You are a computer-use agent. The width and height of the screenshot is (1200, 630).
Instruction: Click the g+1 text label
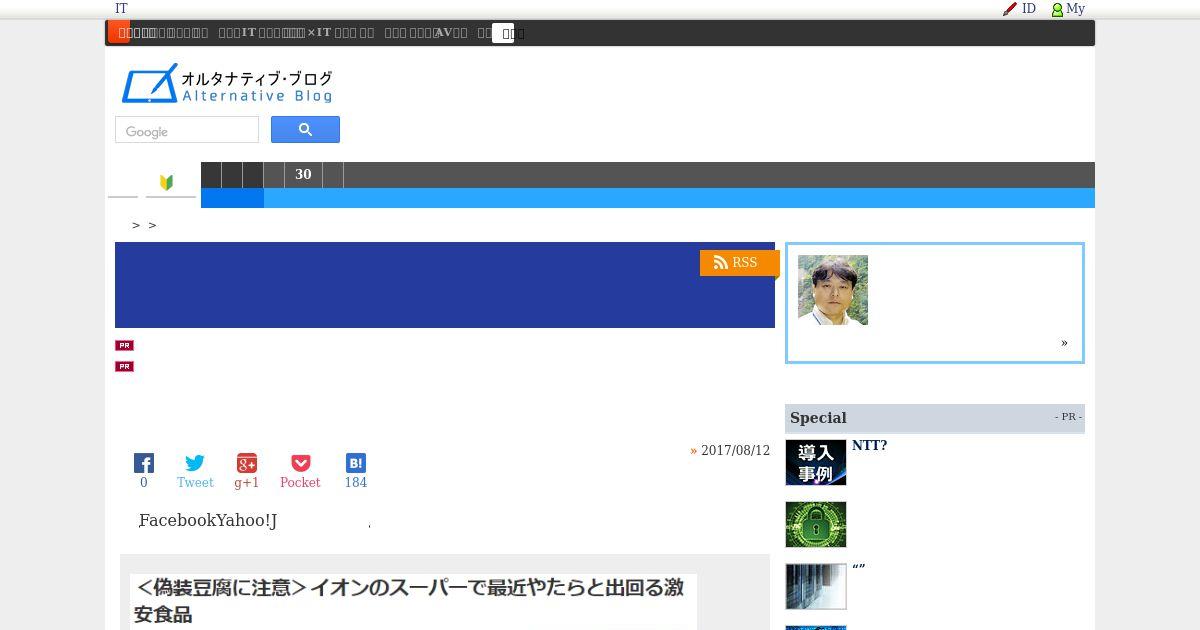pos(247,483)
